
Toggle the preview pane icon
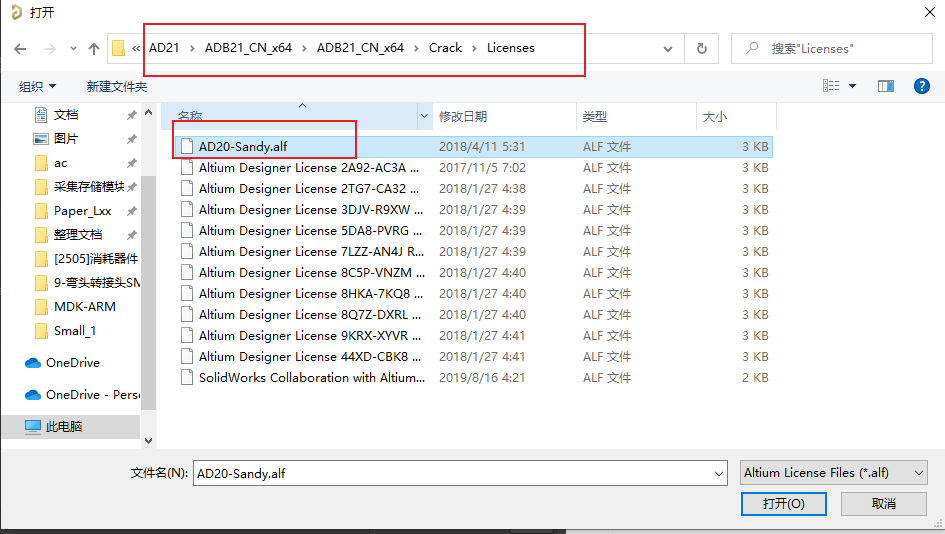(x=886, y=86)
